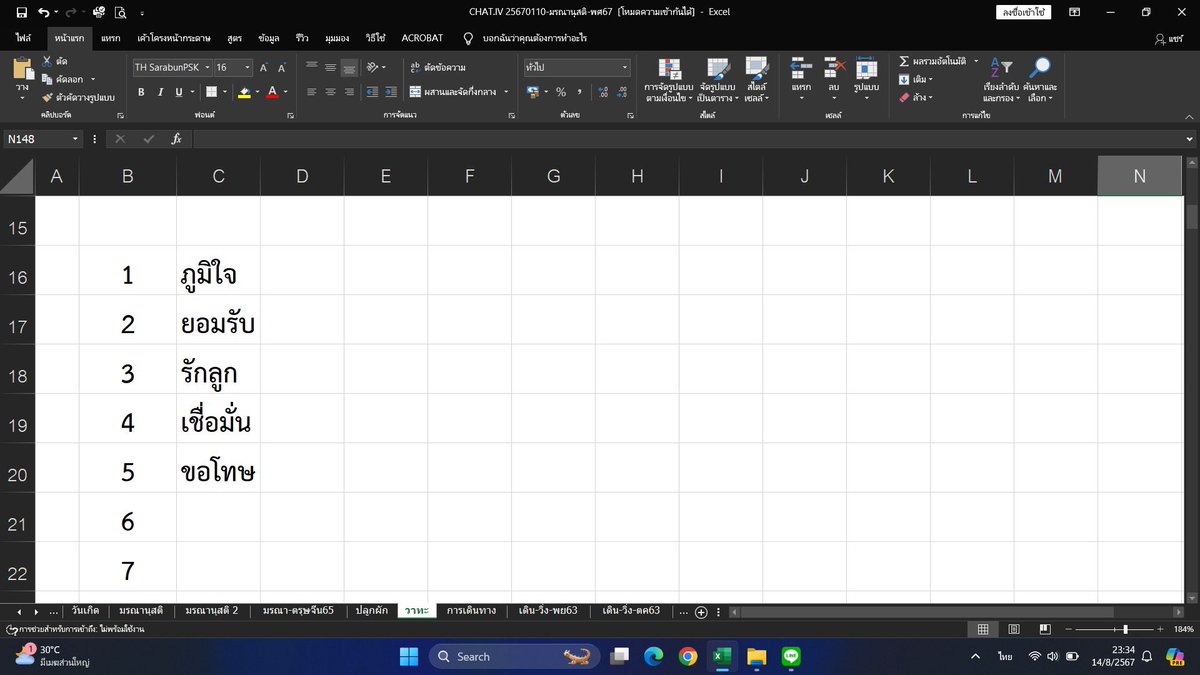Open the font name dropdown TH SarabunPSK
Image resolution: width=1200 pixels, height=675 pixels.
point(206,68)
